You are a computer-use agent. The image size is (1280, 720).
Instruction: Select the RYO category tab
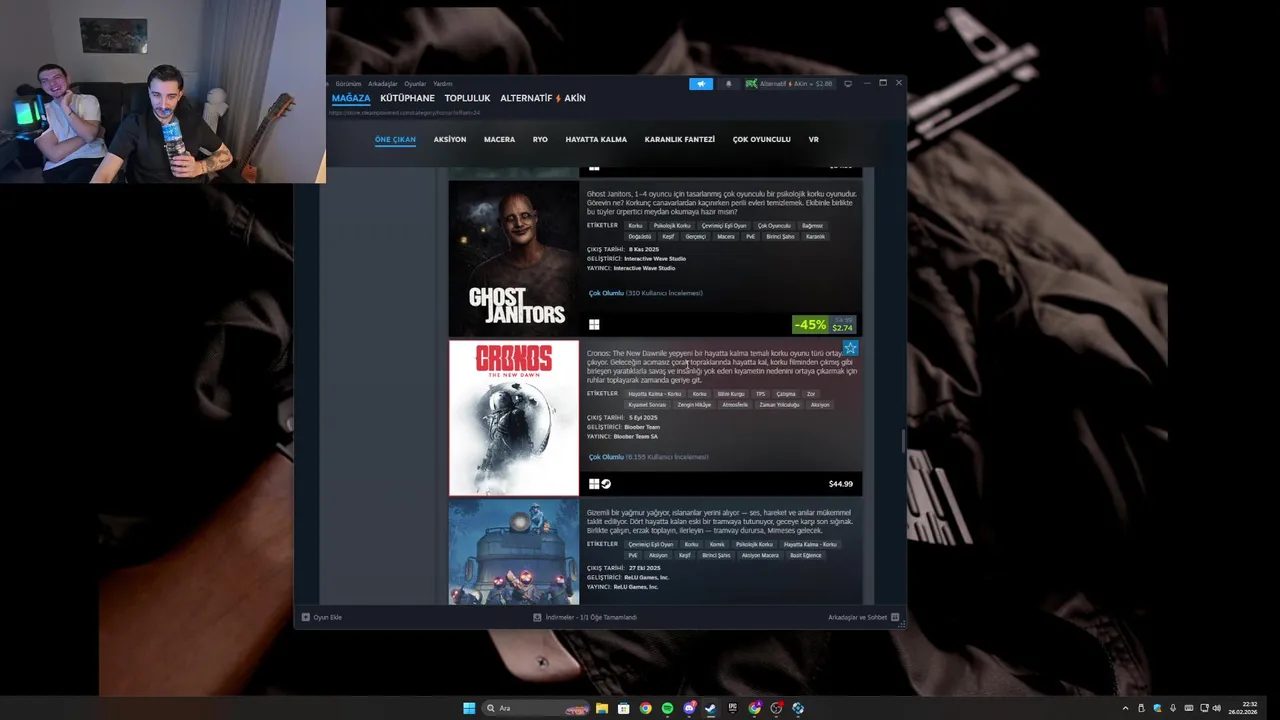[540, 139]
